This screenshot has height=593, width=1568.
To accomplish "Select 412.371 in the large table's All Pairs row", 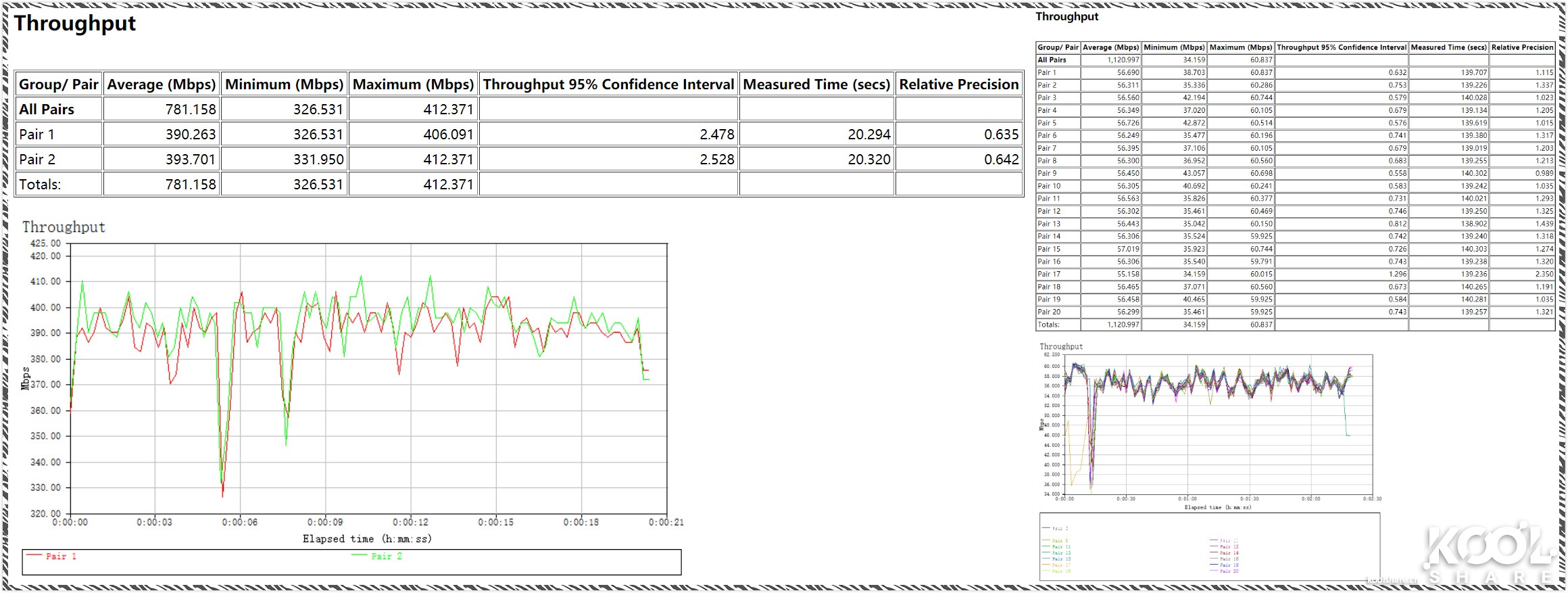I will [449, 110].
